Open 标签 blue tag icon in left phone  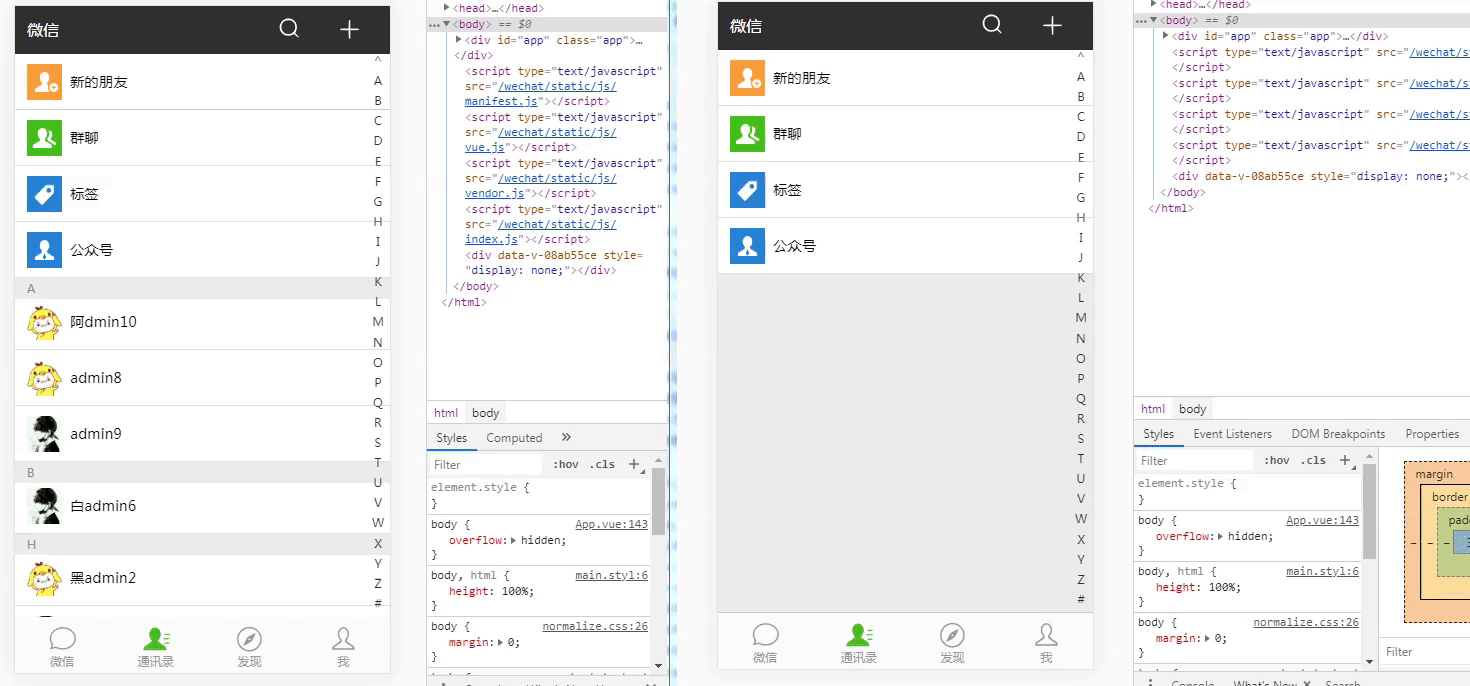(x=45, y=194)
